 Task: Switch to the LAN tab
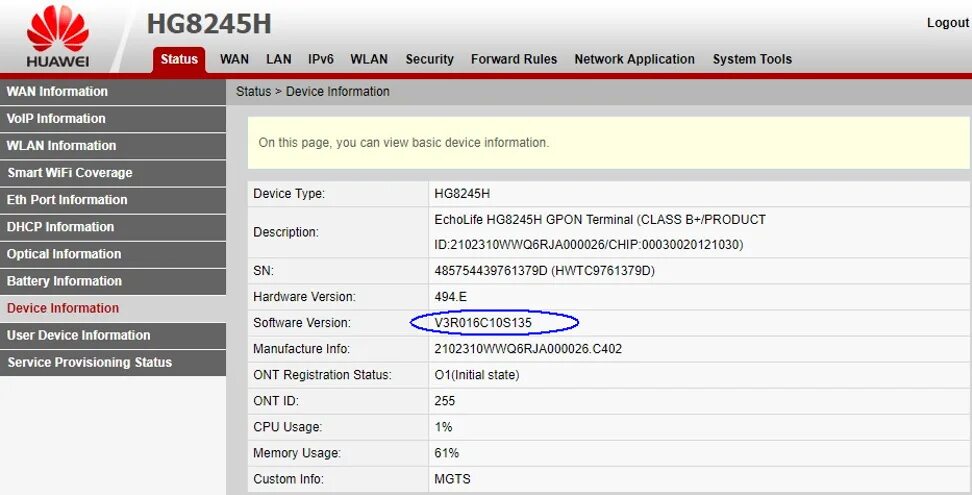tap(278, 59)
